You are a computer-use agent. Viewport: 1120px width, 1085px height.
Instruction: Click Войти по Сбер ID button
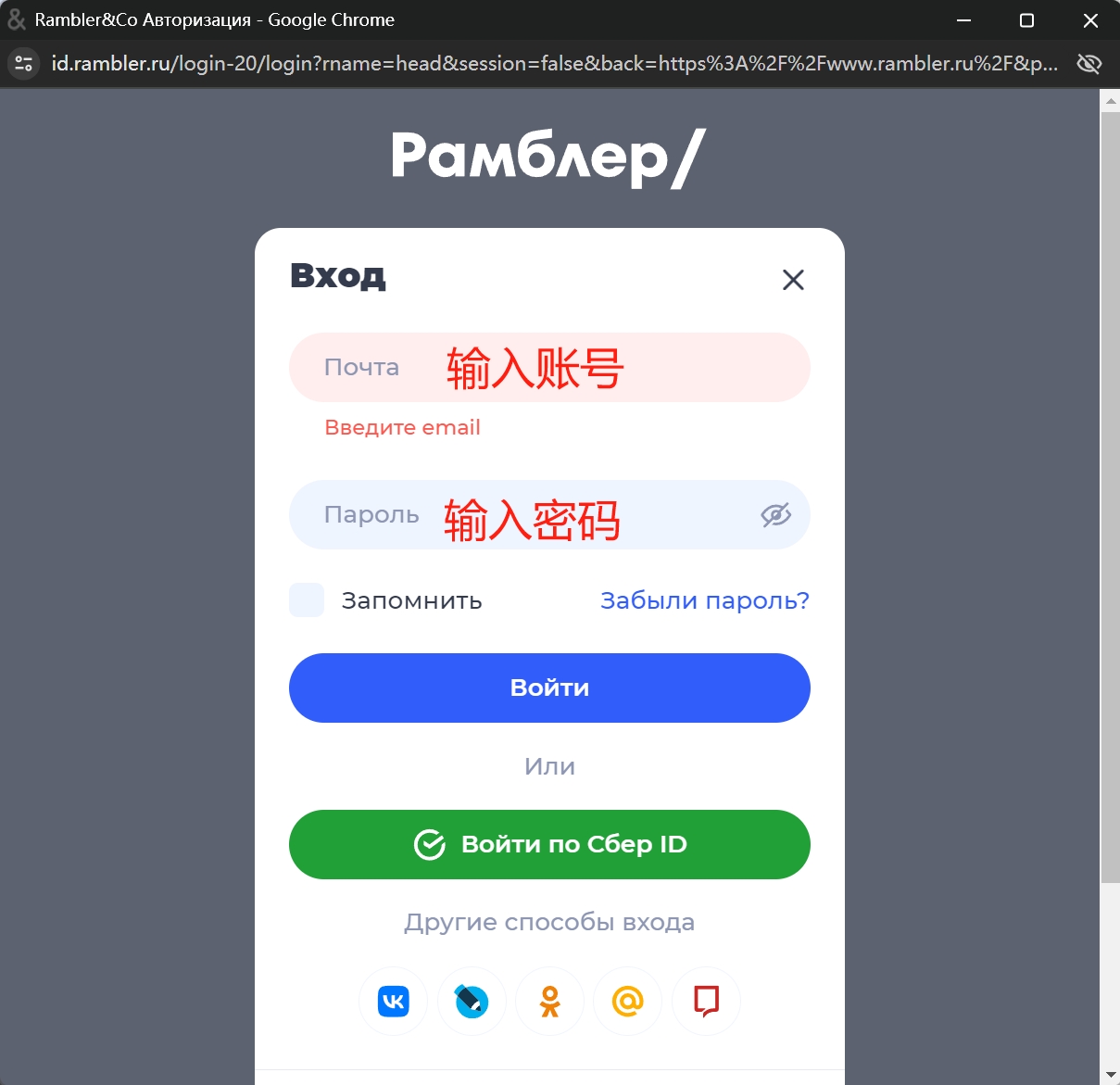coord(549,844)
